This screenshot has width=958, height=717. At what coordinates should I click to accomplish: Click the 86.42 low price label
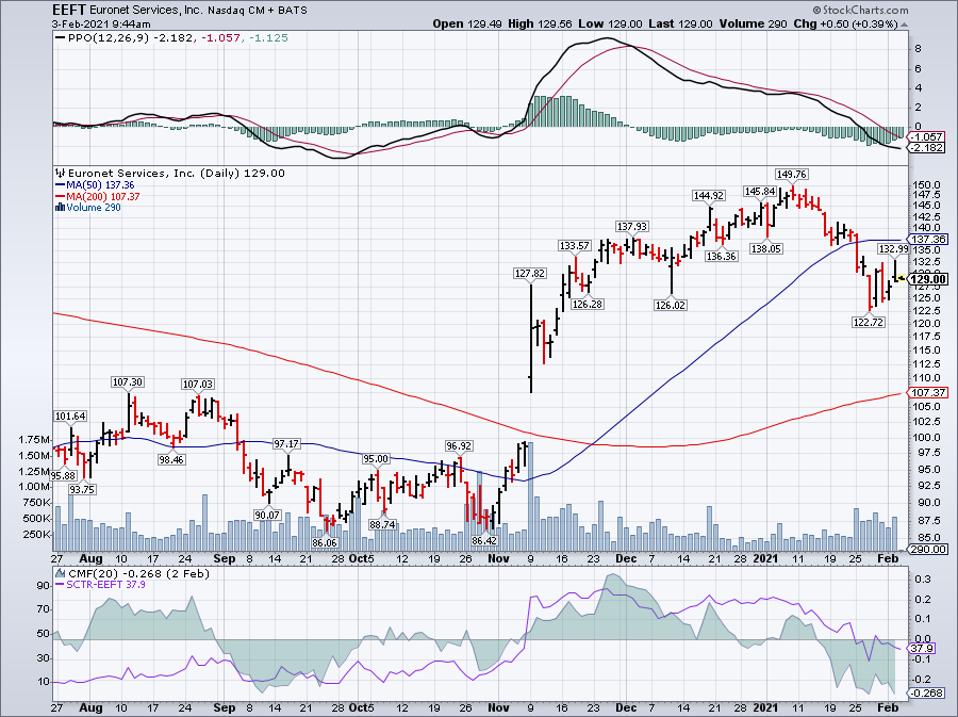[484, 540]
